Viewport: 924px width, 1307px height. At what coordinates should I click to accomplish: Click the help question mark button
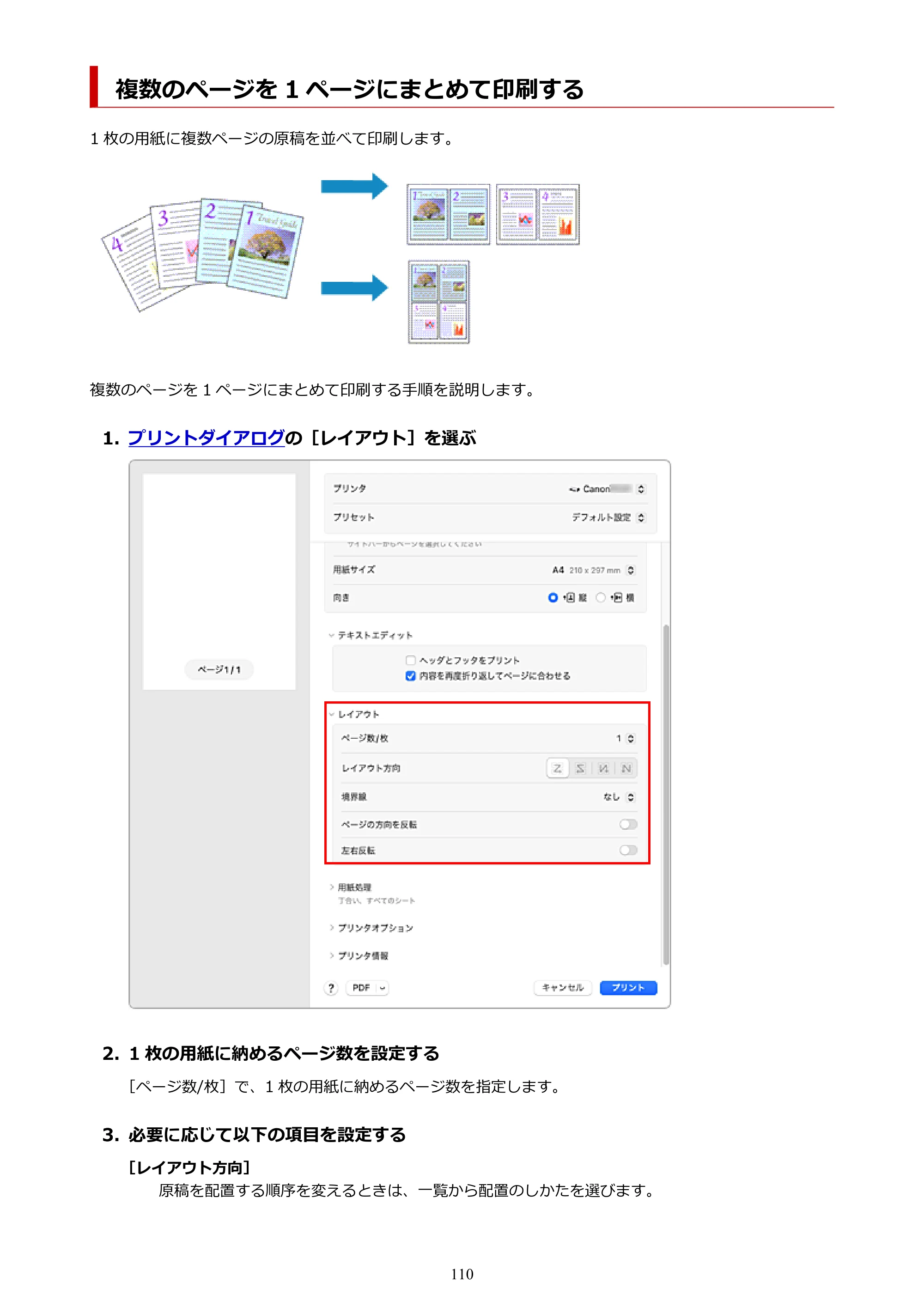331,988
